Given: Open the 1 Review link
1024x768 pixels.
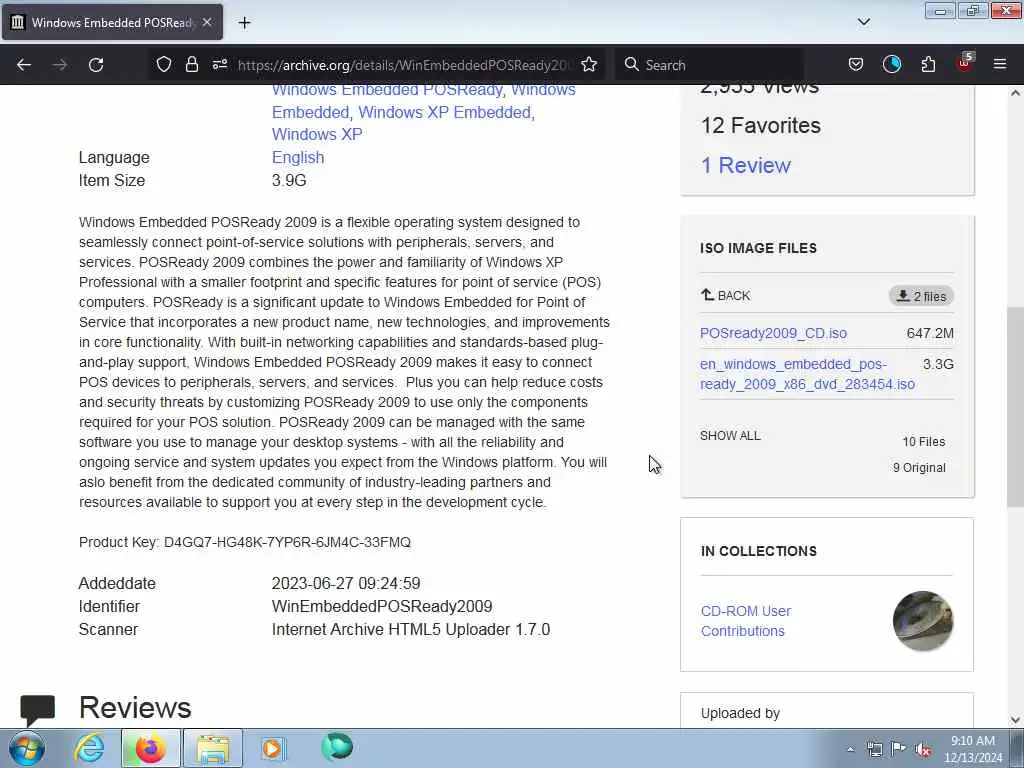Looking at the screenshot, I should tap(745, 165).
